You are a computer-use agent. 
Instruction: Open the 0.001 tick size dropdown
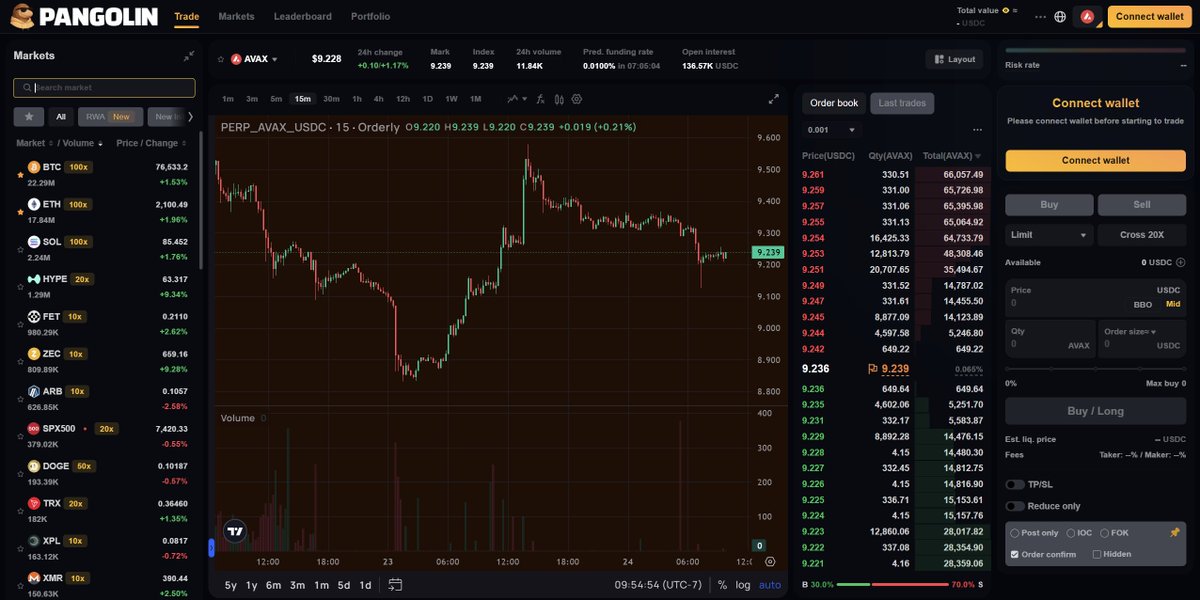[x=831, y=130]
